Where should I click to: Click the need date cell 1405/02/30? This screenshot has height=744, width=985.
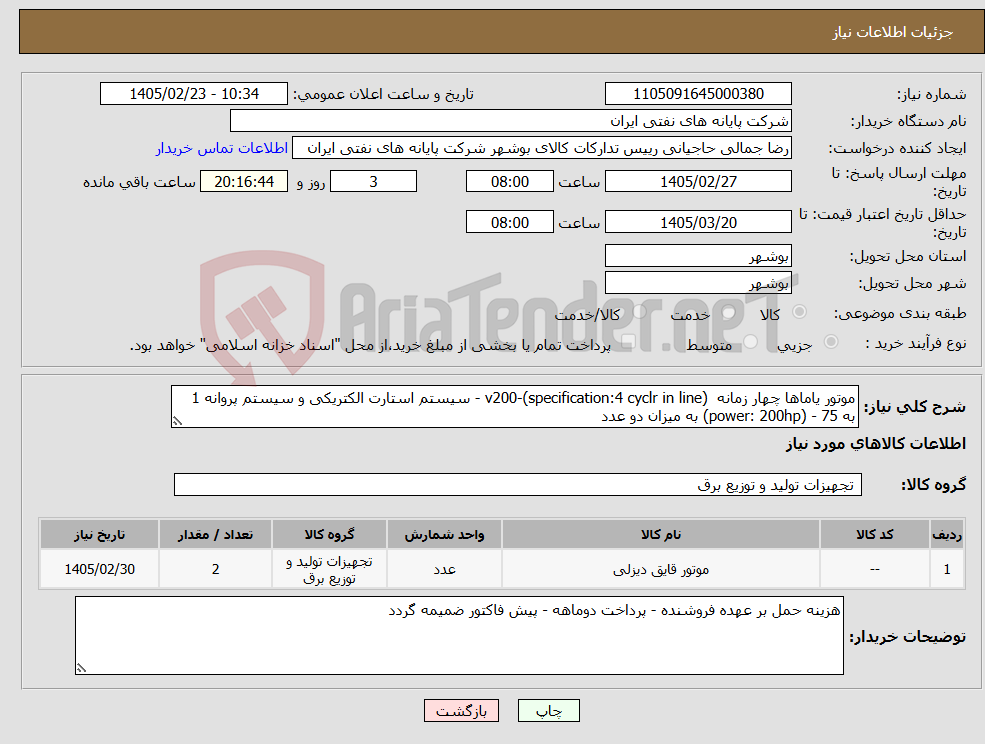[99, 569]
